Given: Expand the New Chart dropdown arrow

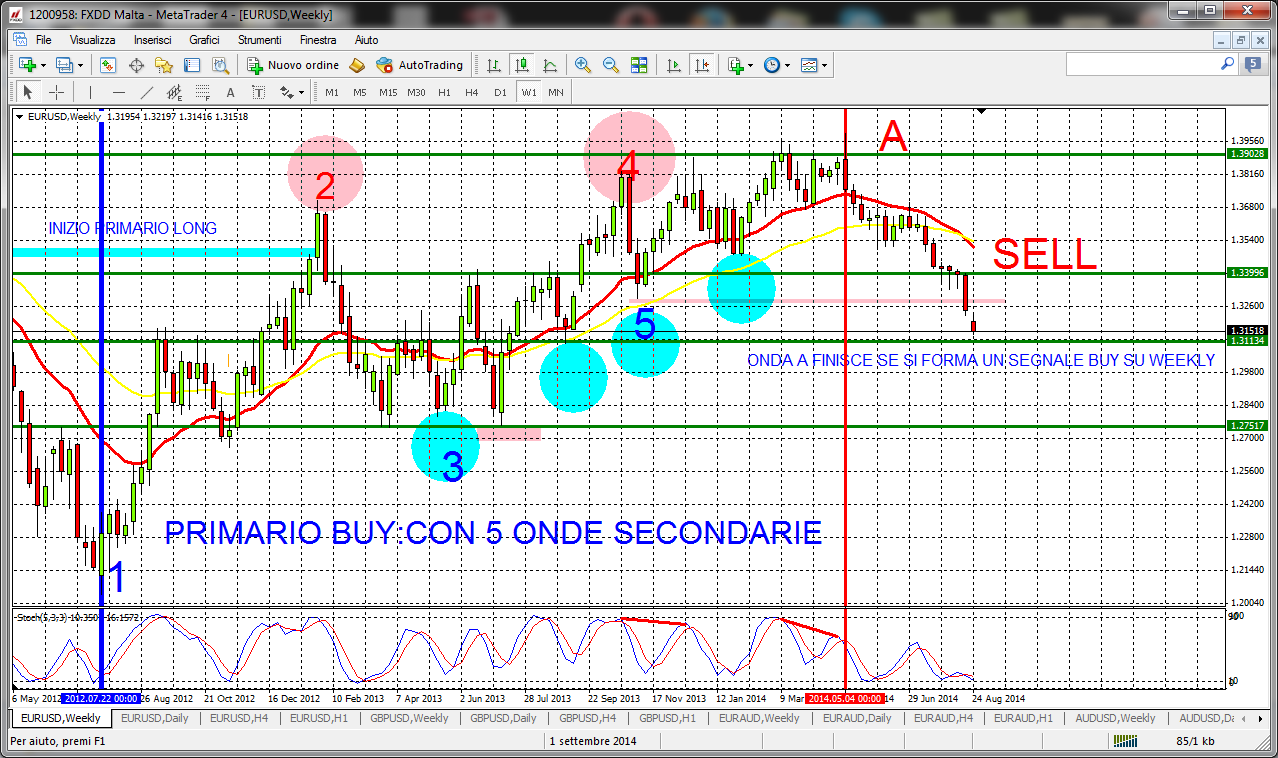Looking at the screenshot, I should (43, 65).
